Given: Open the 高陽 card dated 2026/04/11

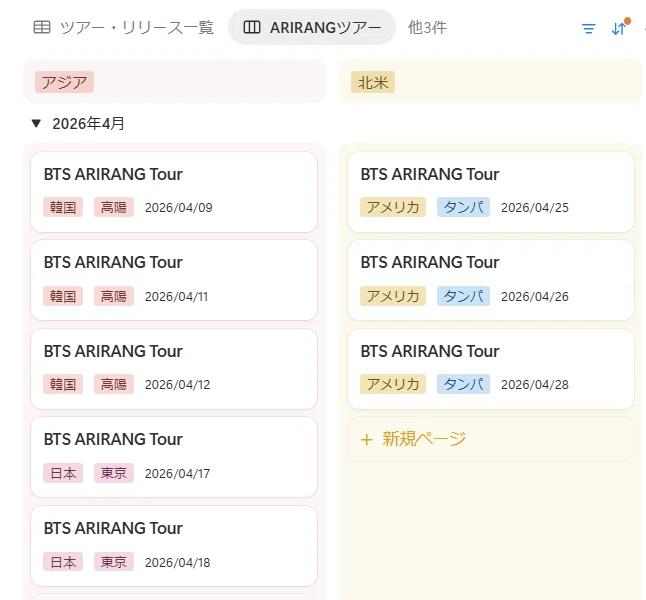Looking at the screenshot, I should (174, 280).
